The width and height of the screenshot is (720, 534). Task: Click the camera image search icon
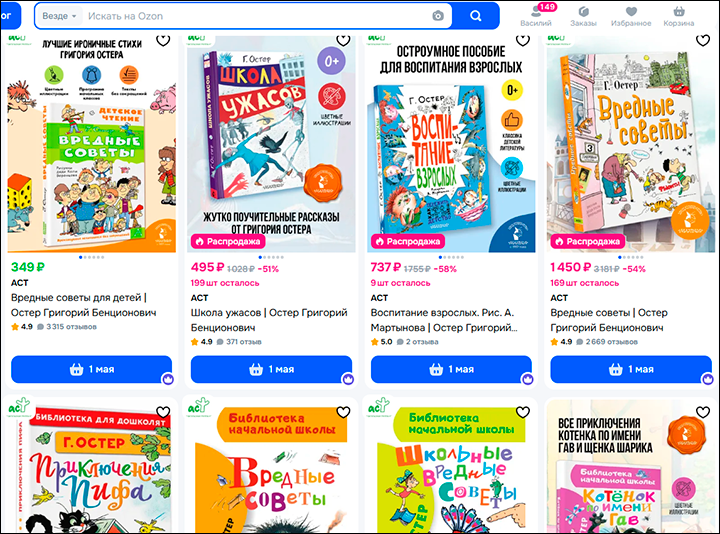click(x=438, y=16)
